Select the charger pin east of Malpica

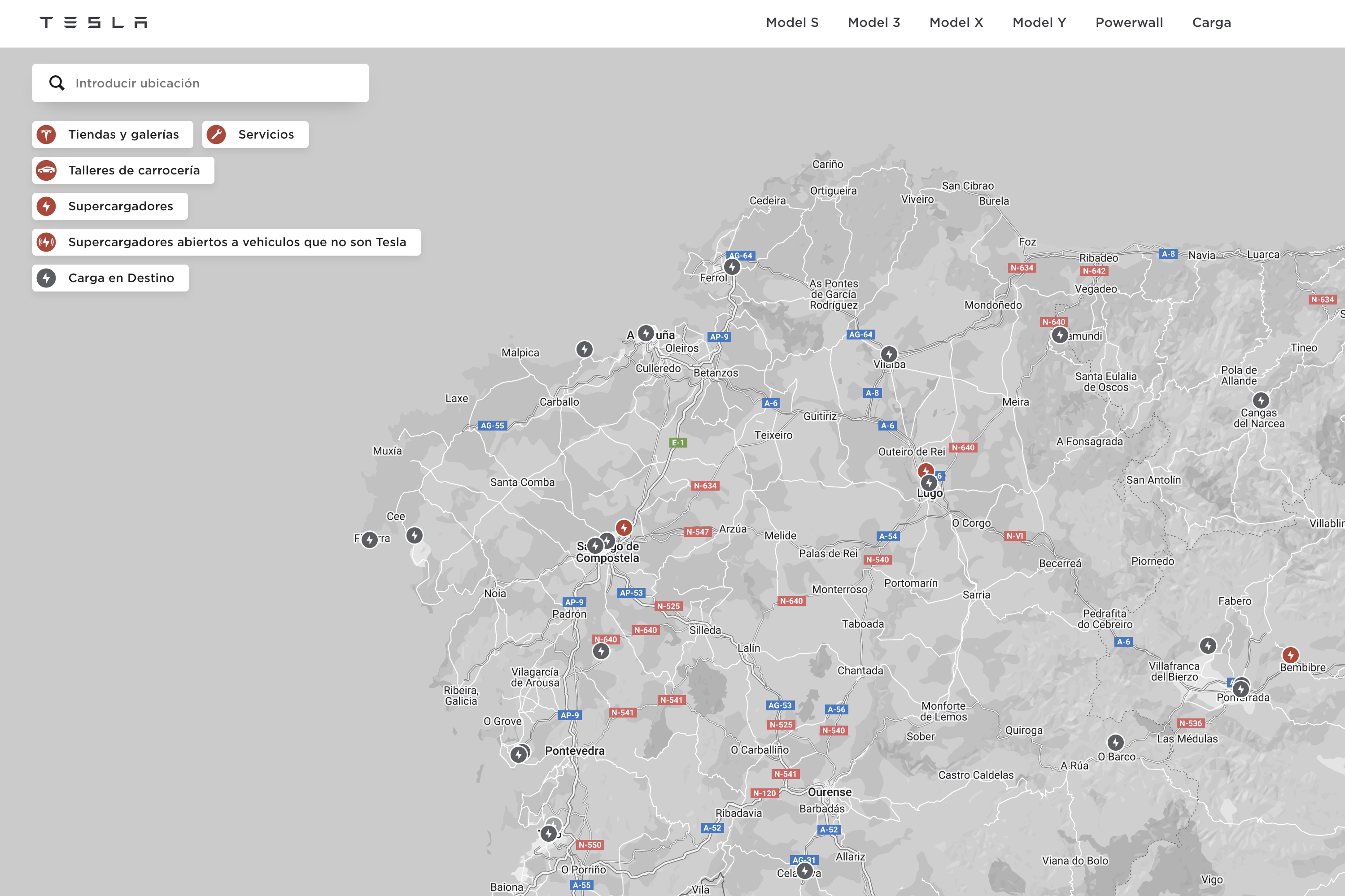(x=584, y=349)
